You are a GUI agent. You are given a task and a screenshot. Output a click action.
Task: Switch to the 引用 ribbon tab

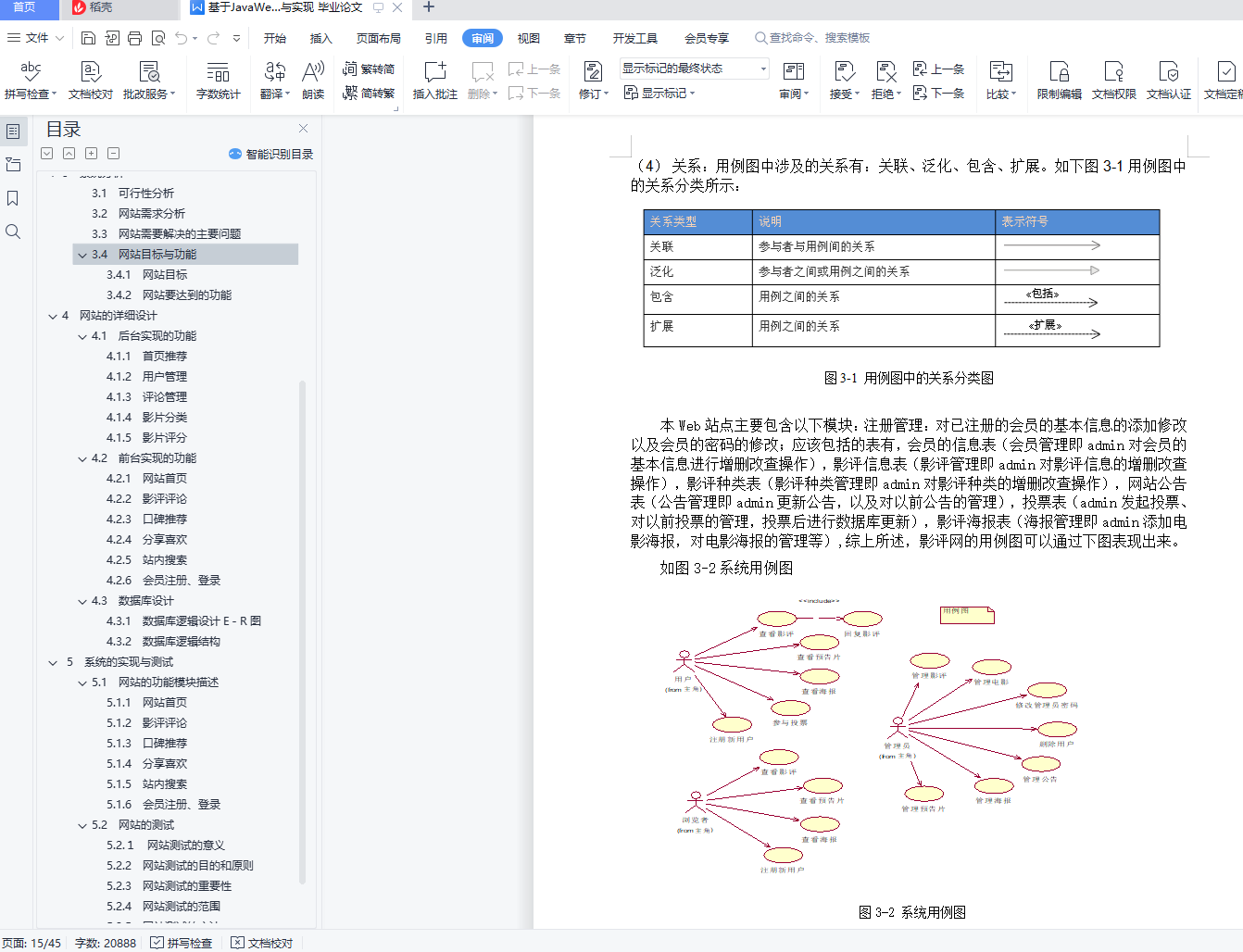pos(436,38)
